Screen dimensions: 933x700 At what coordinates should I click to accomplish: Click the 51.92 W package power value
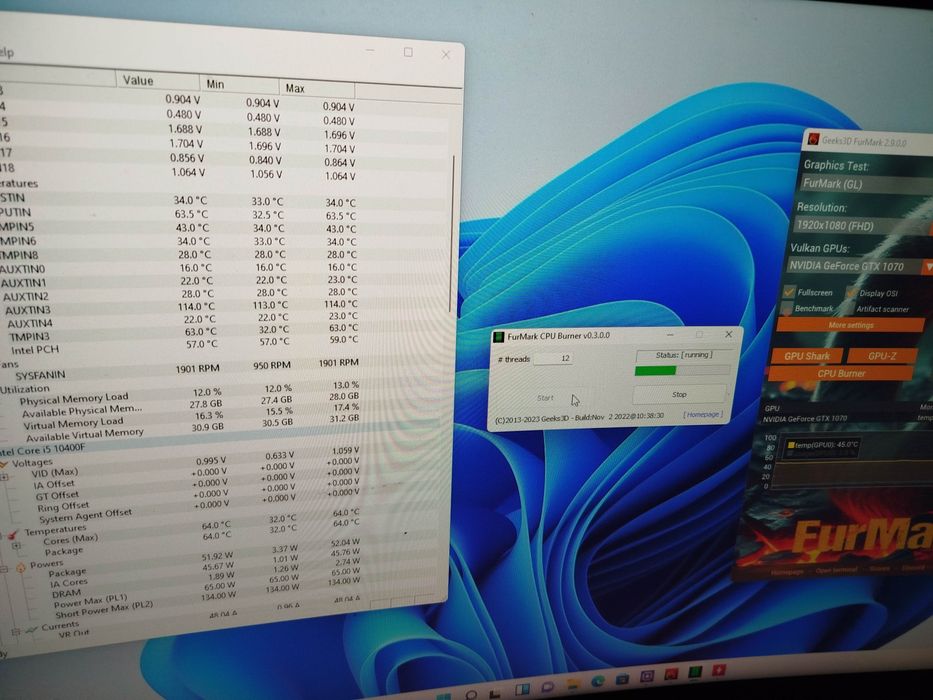click(x=217, y=557)
